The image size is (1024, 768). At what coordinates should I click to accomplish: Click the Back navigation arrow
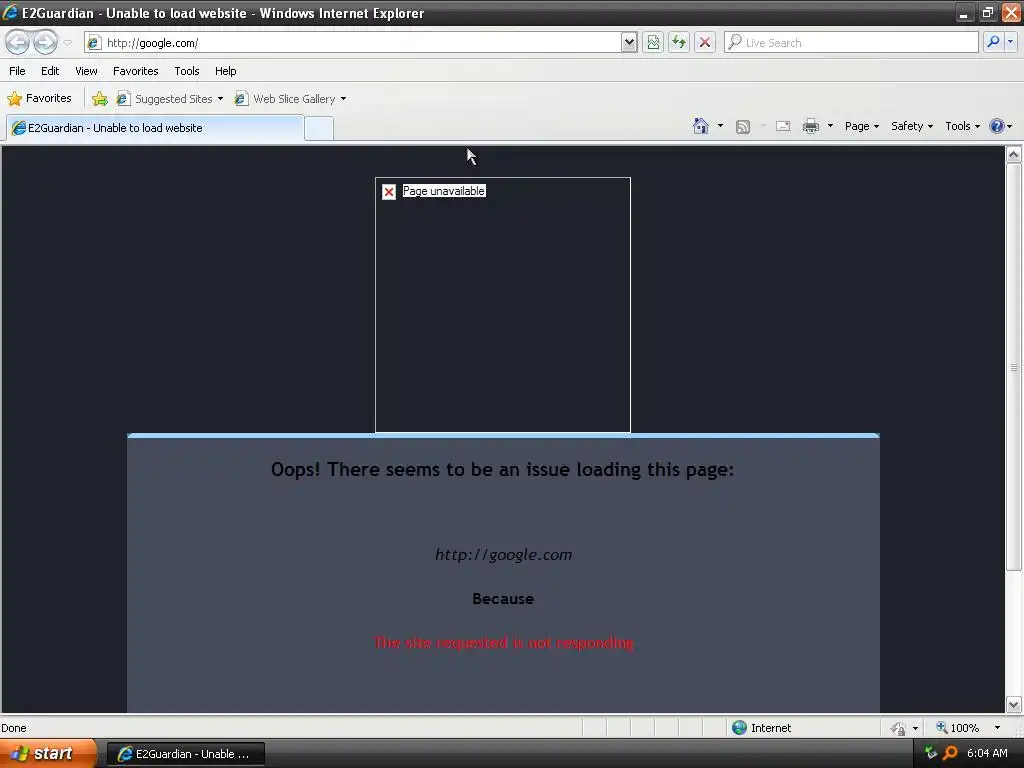click(x=18, y=42)
